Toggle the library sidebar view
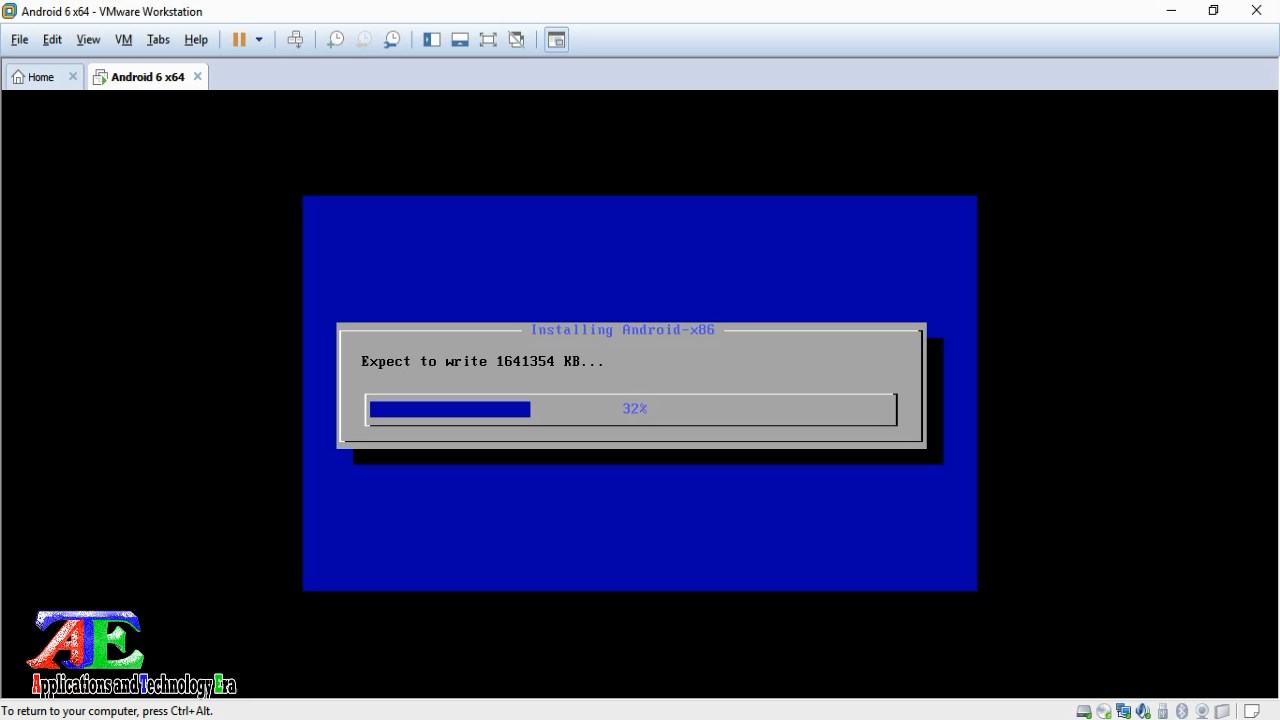The width and height of the screenshot is (1280, 720). click(x=432, y=40)
